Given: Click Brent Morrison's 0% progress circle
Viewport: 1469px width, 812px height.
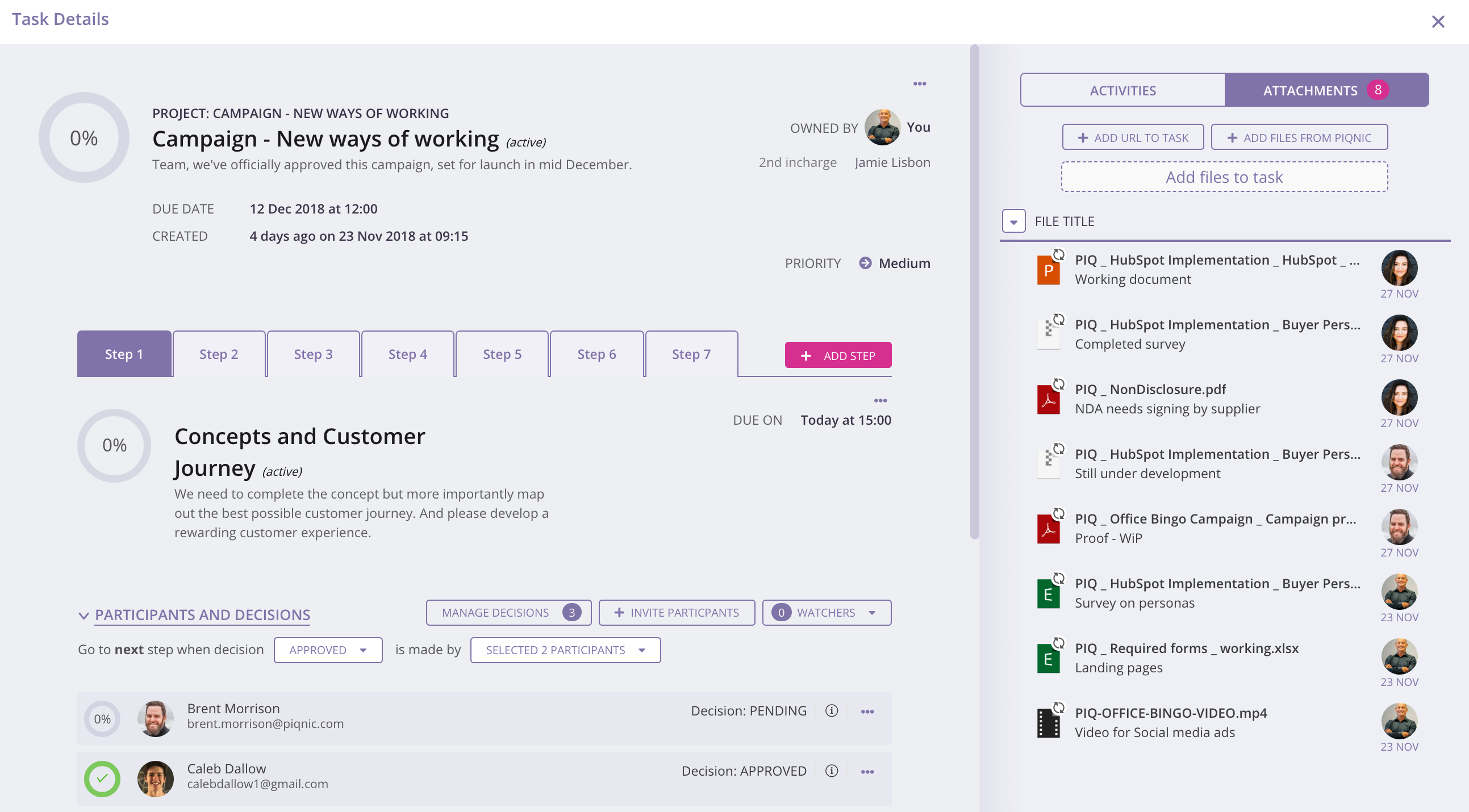Looking at the screenshot, I should (x=102, y=718).
